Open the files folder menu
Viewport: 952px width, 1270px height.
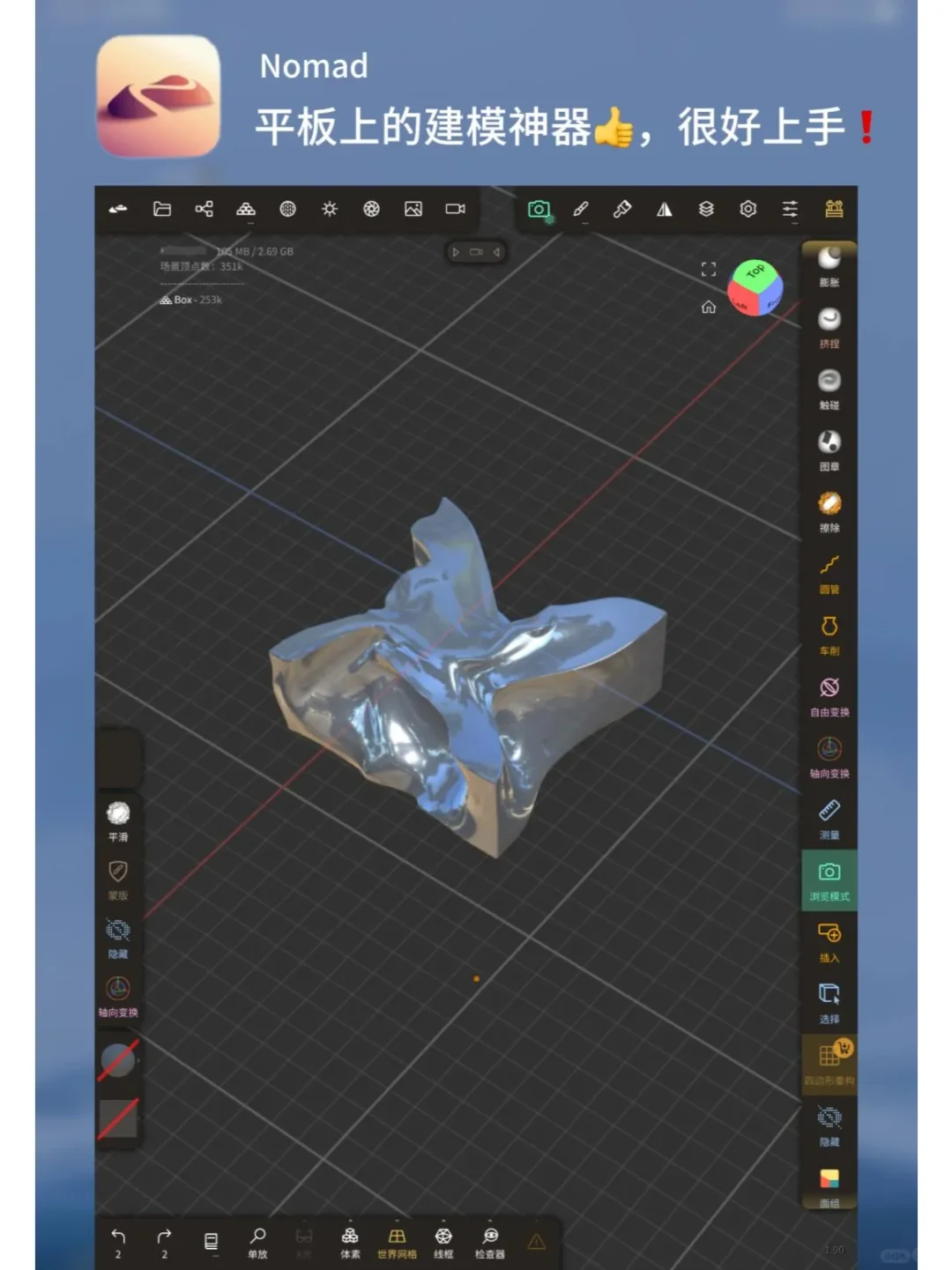click(x=162, y=209)
